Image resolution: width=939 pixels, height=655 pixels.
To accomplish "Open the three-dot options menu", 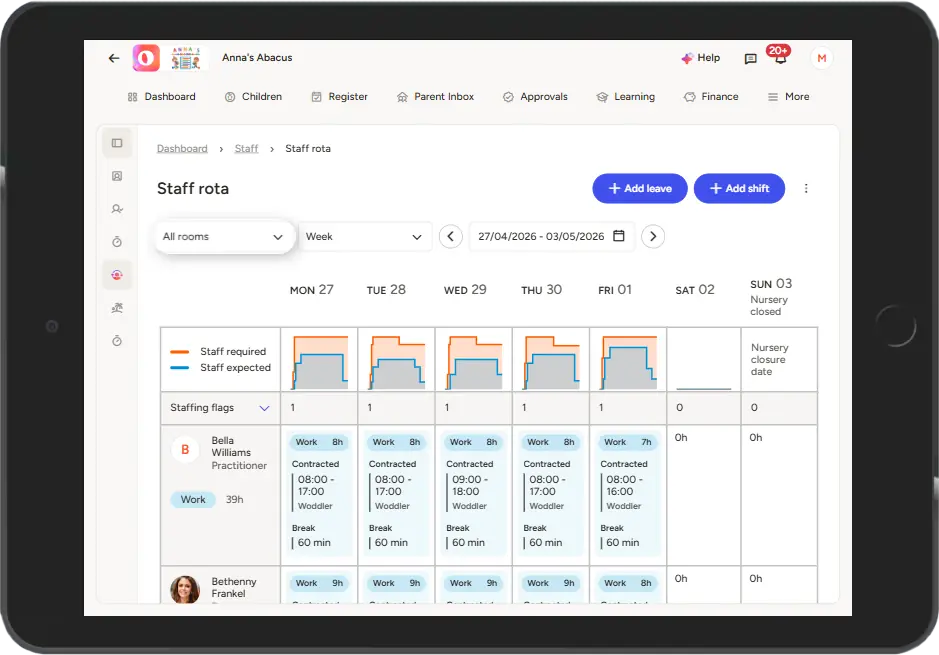I will point(806,189).
